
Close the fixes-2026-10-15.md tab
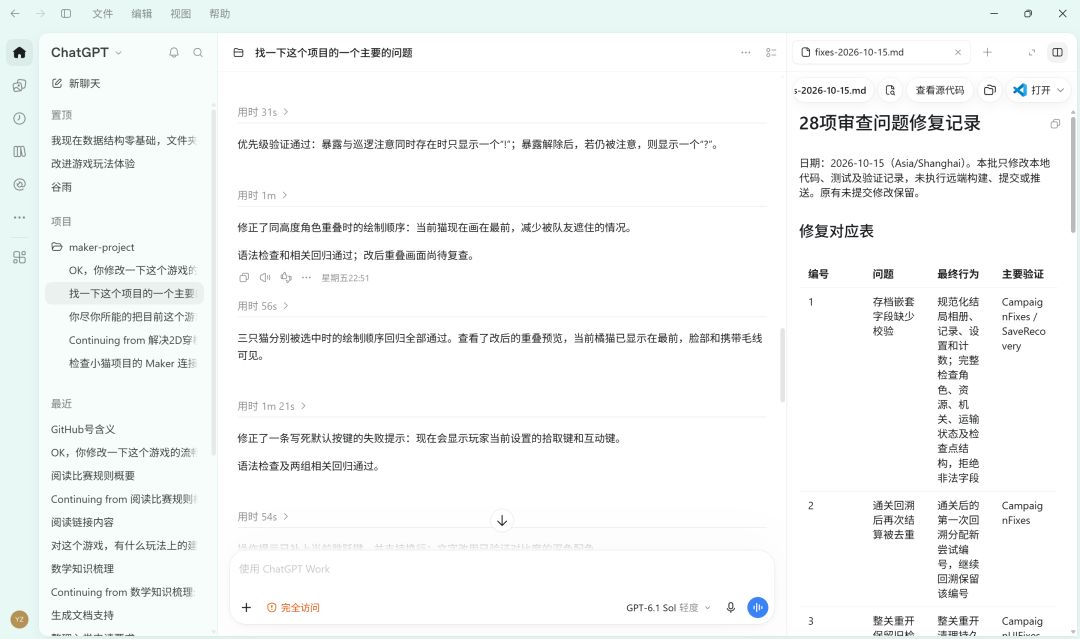click(957, 52)
